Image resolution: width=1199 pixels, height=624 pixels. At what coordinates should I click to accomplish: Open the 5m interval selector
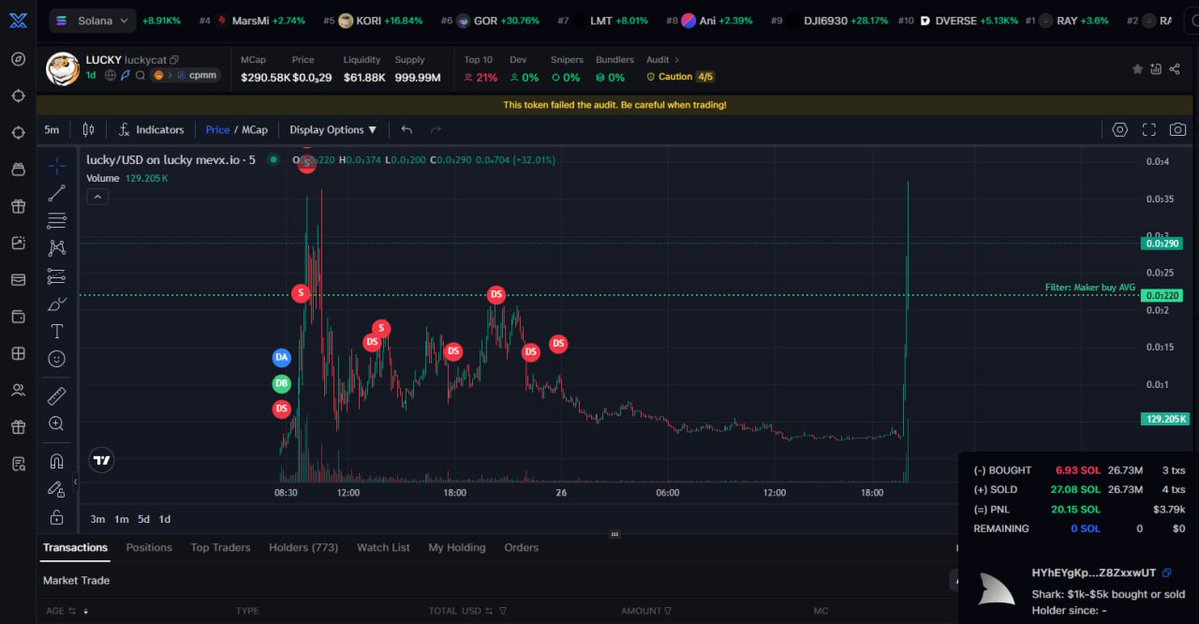52,130
